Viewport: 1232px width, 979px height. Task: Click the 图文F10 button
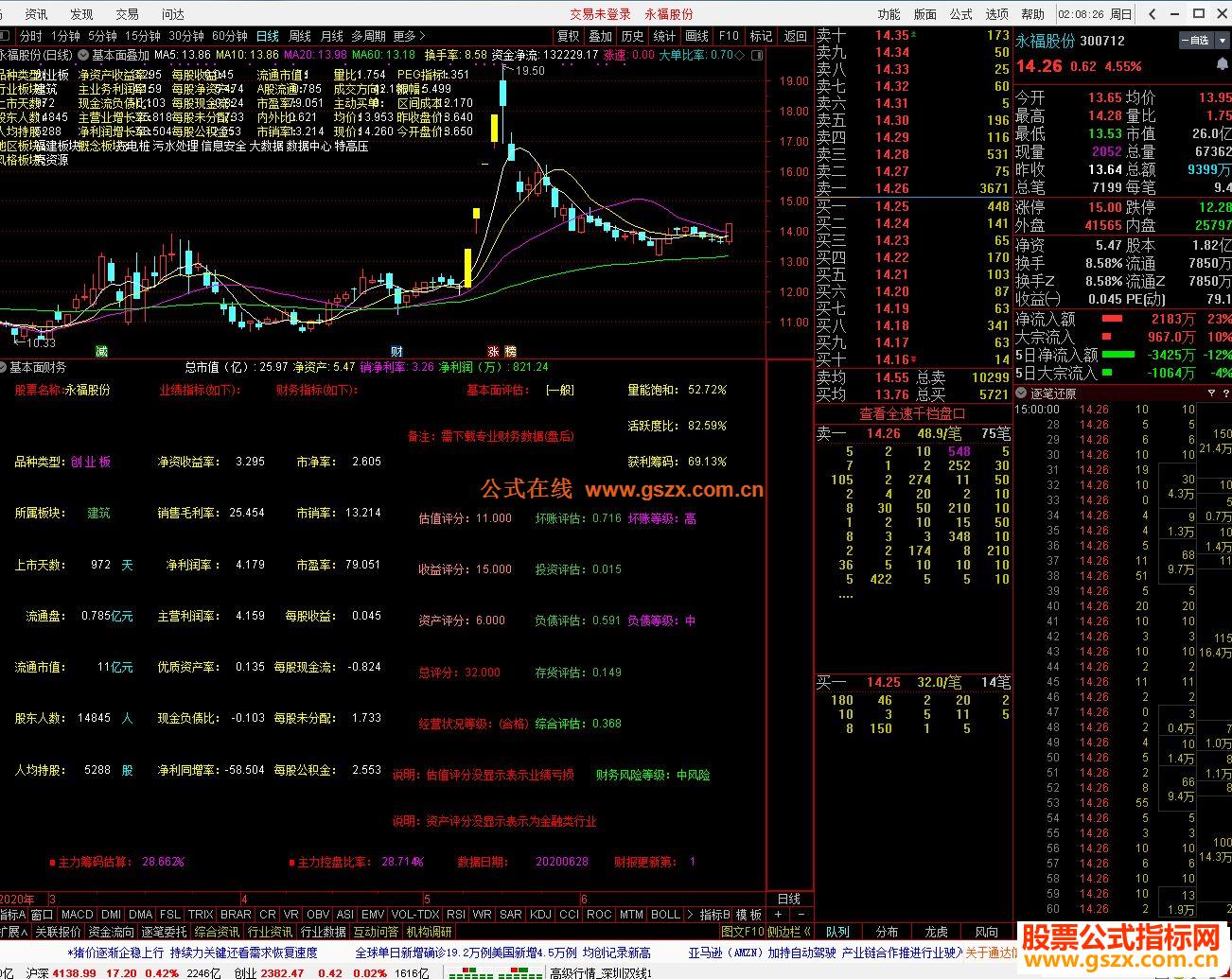pos(742,932)
